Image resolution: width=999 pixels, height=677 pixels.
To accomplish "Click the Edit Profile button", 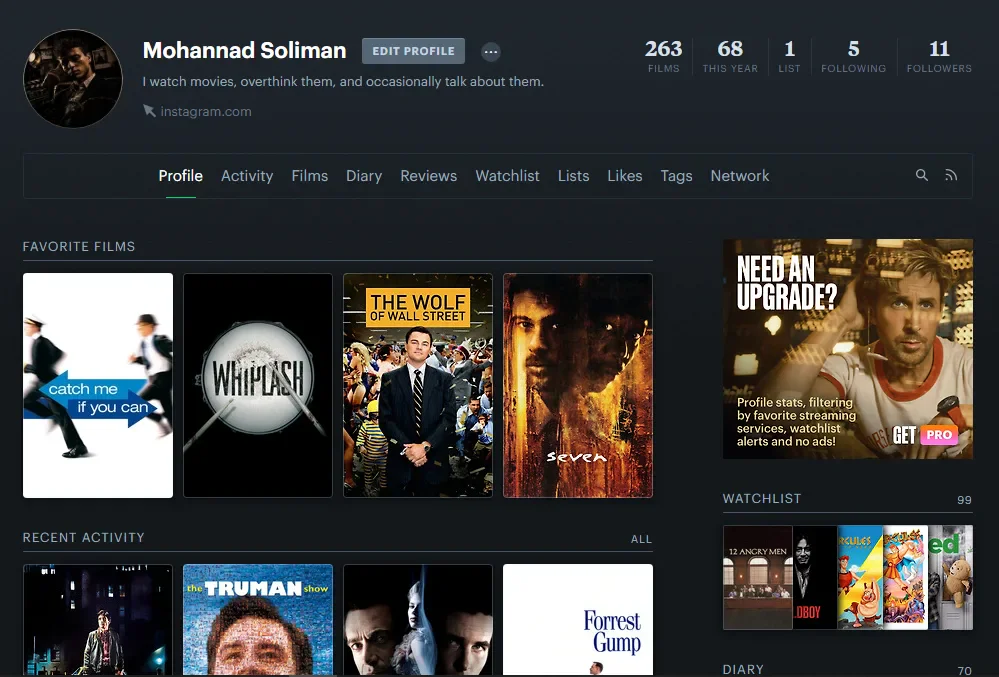I will click(413, 51).
